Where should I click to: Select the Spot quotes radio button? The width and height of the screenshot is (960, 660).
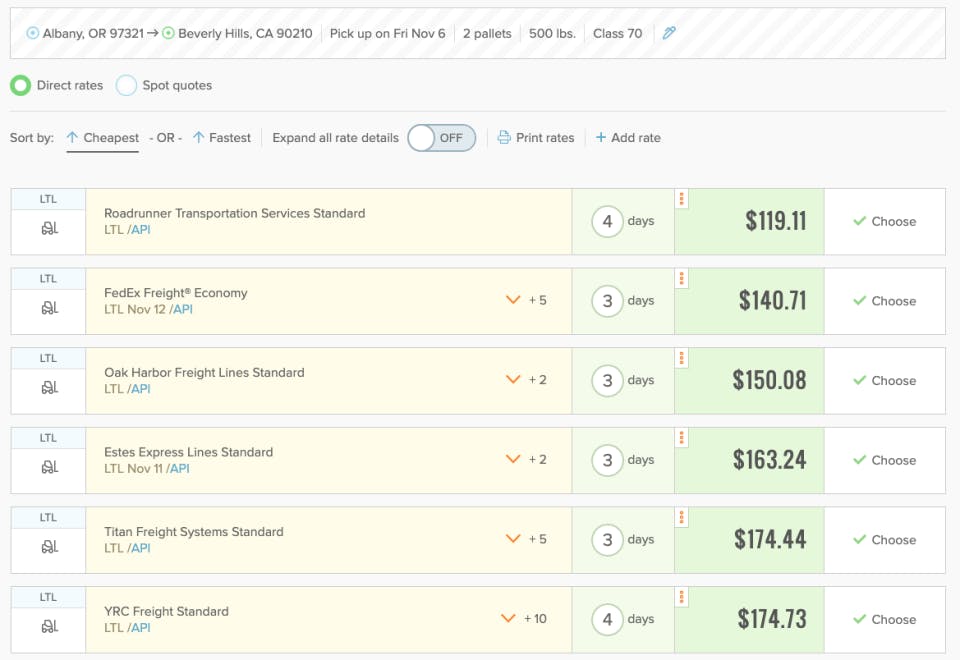(126, 85)
